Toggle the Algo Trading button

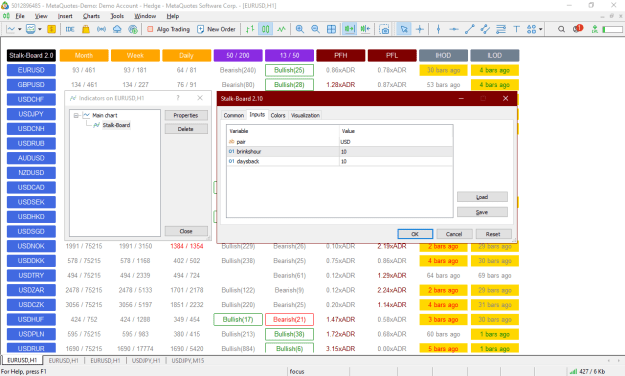point(168,29)
